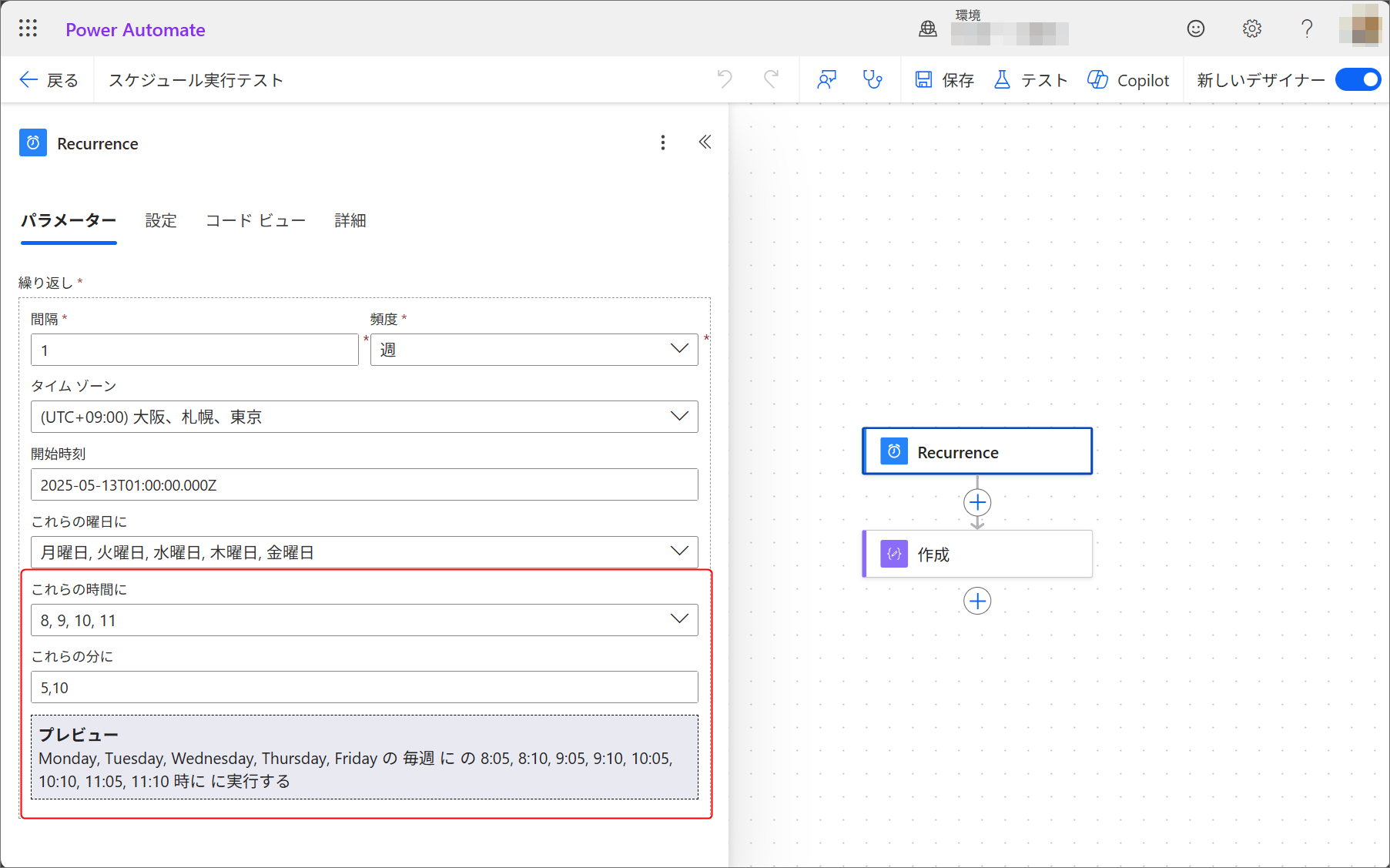Add a step between Recurrence and 作成

coord(977,503)
